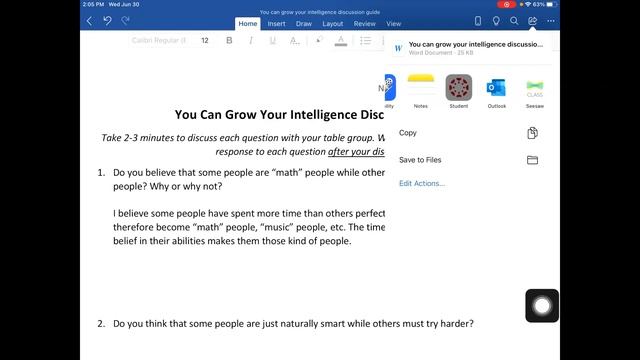
Task: Share document to Seesaw Class app
Action: point(535,91)
